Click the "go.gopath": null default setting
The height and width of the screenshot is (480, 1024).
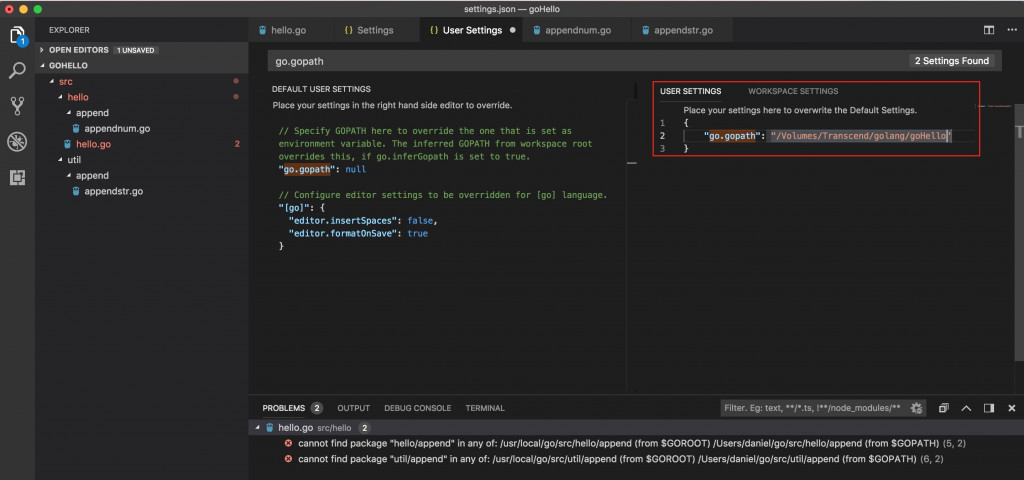coord(323,169)
